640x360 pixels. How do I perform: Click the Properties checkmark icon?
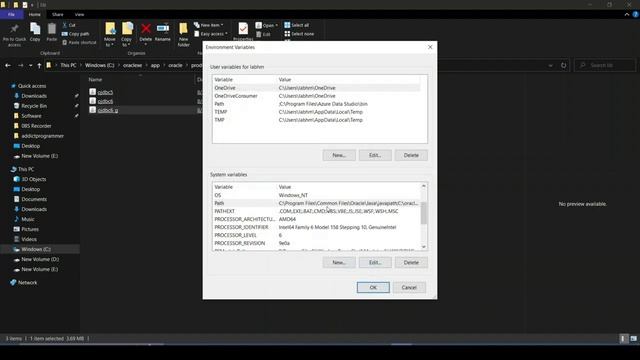tap(243, 29)
